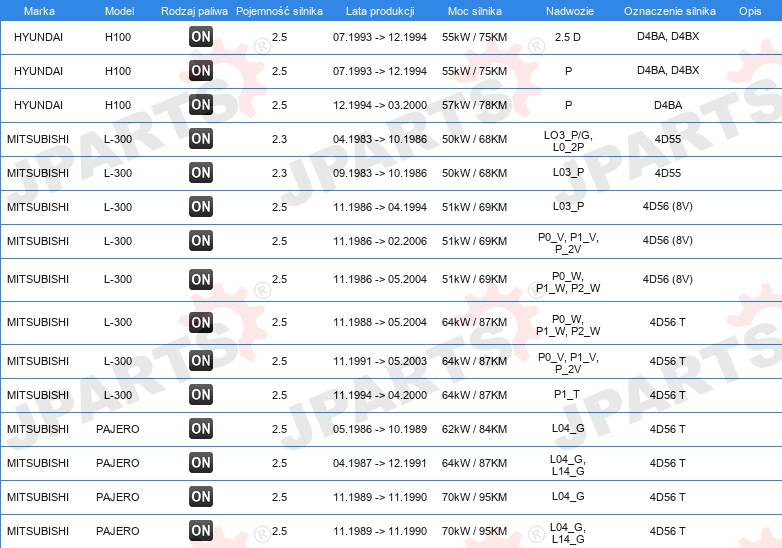Click the Nadwozie column header
This screenshot has width=782, height=548.
[x=570, y=11]
